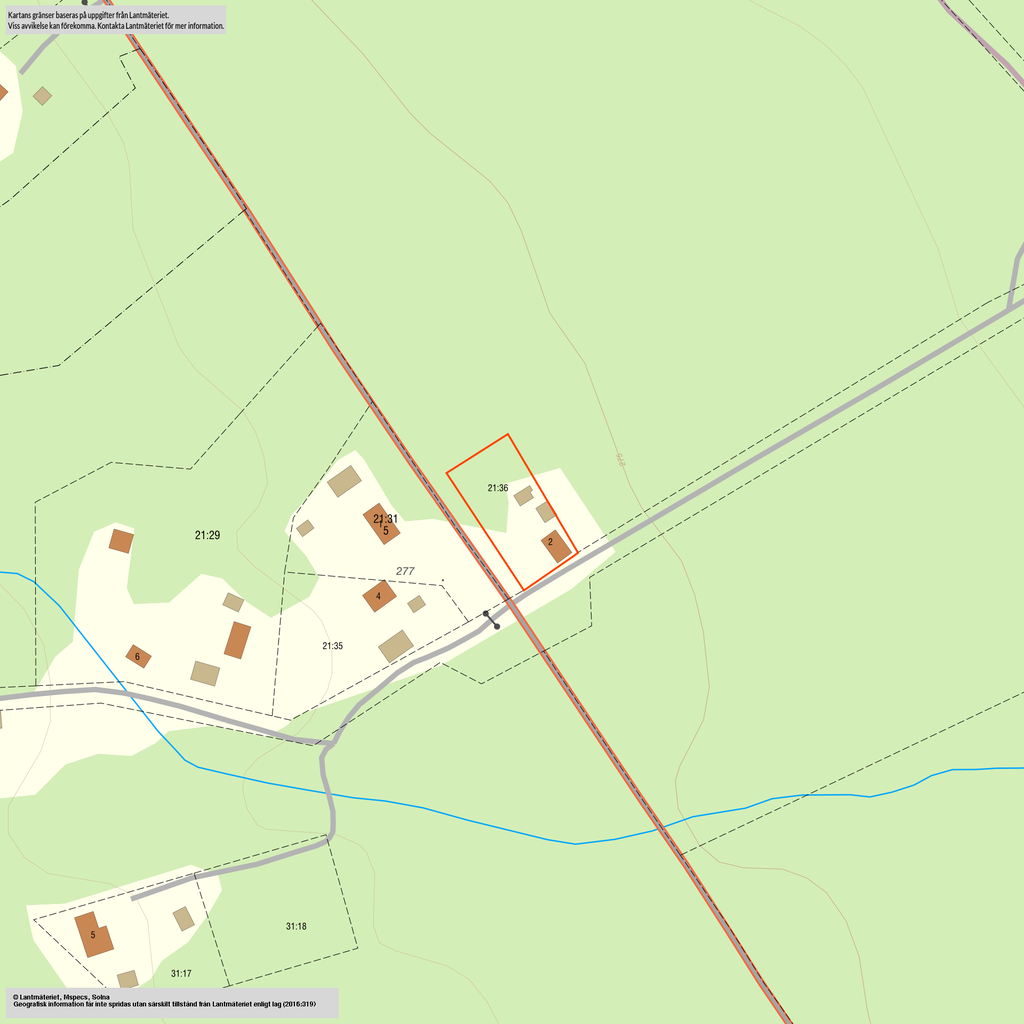The width and height of the screenshot is (1024, 1024).
Task: Click the Lantmäteriet, Mspecs copyright notice
Action: 170,1001
